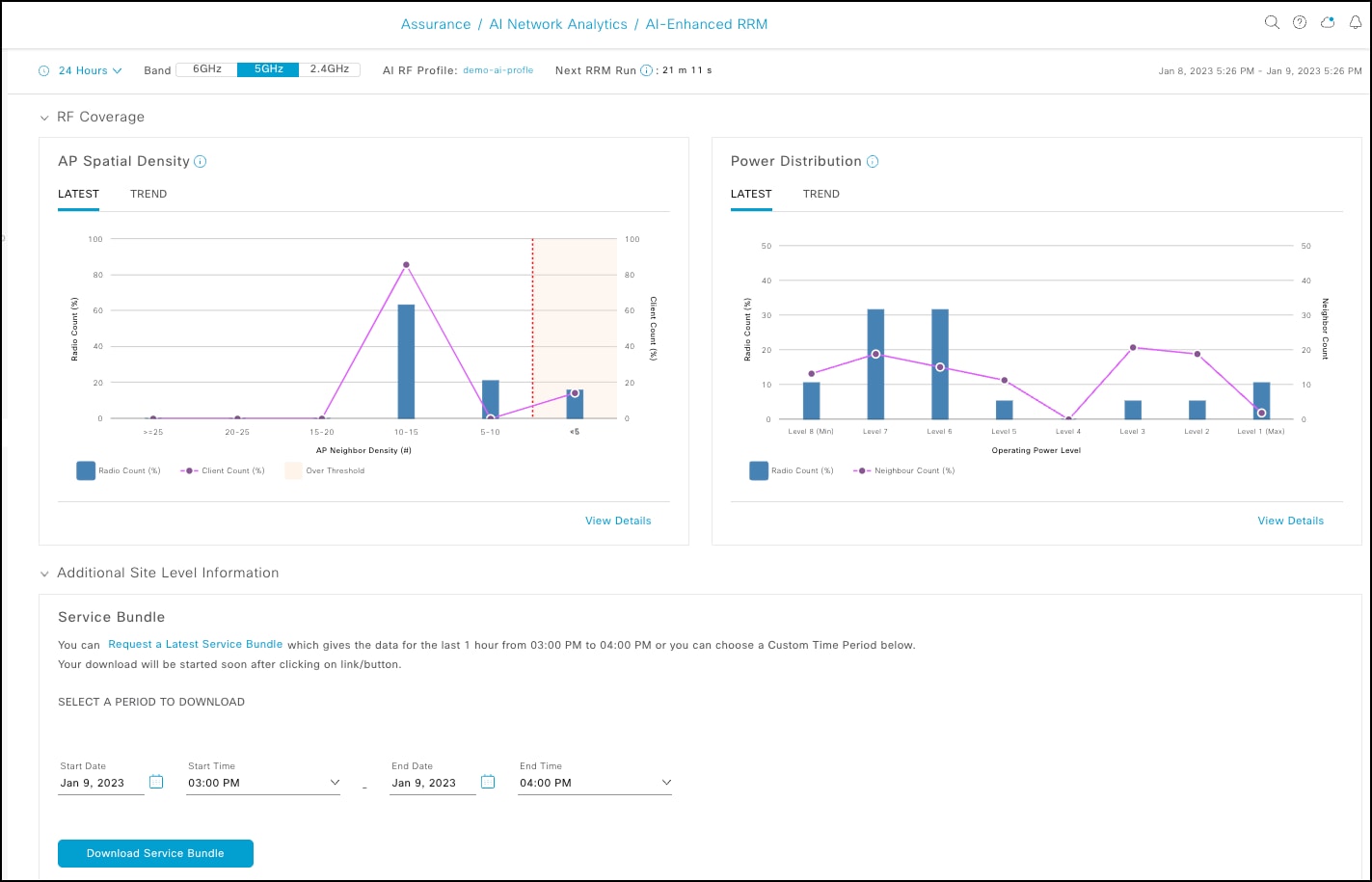
Task: Click the Next RRM Run info icon
Action: pos(646,70)
